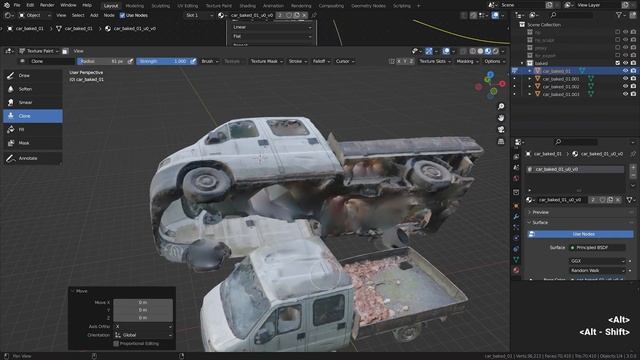Open the Object properties orange square tab
The width and height of the screenshot is (640, 360).
point(516,206)
